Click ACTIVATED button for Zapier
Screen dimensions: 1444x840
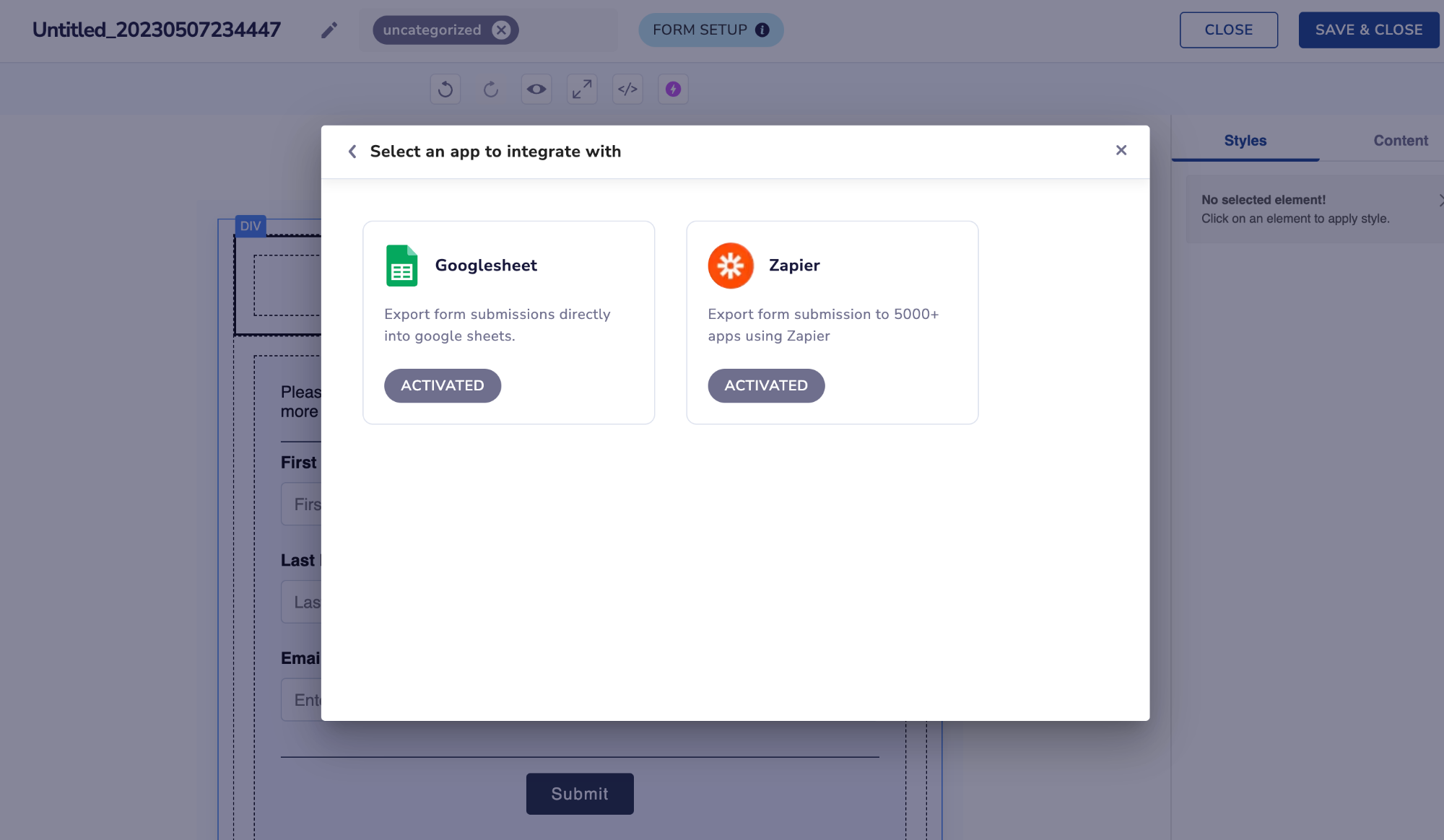pyautogui.click(x=766, y=386)
